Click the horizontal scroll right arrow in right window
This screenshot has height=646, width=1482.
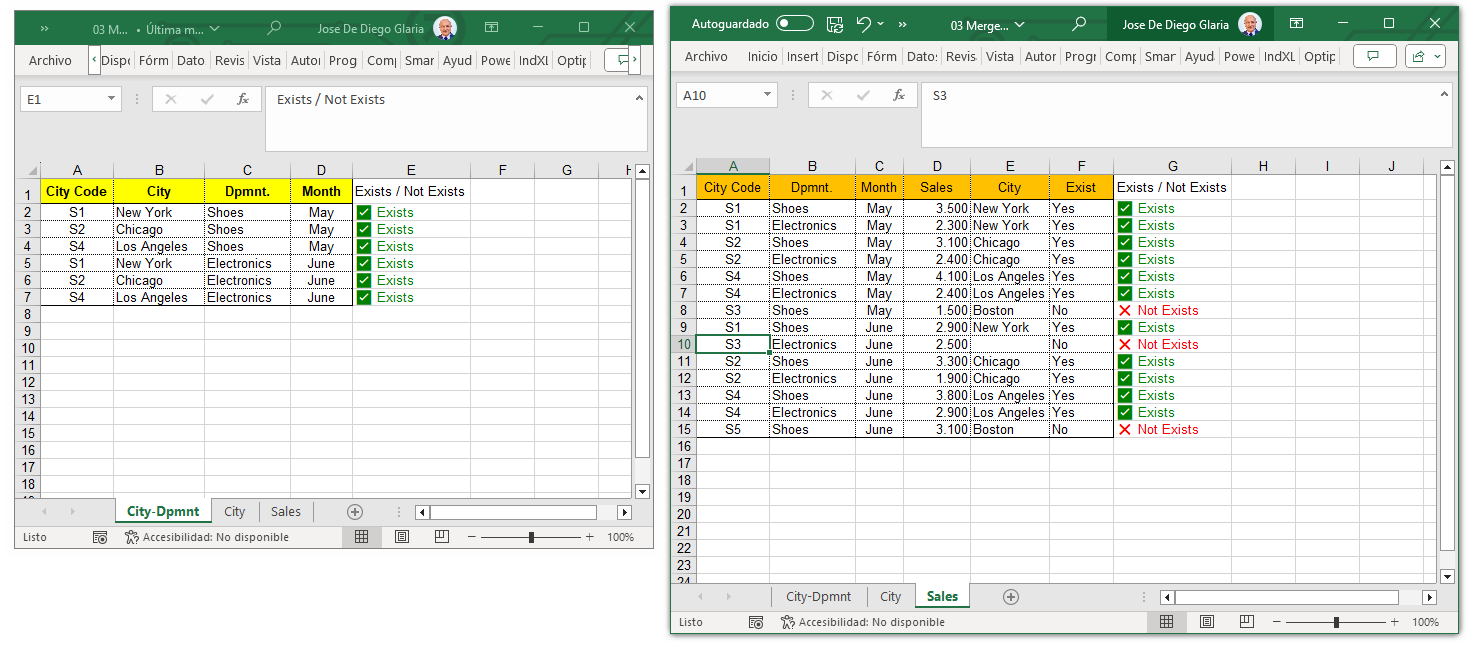click(x=1429, y=597)
